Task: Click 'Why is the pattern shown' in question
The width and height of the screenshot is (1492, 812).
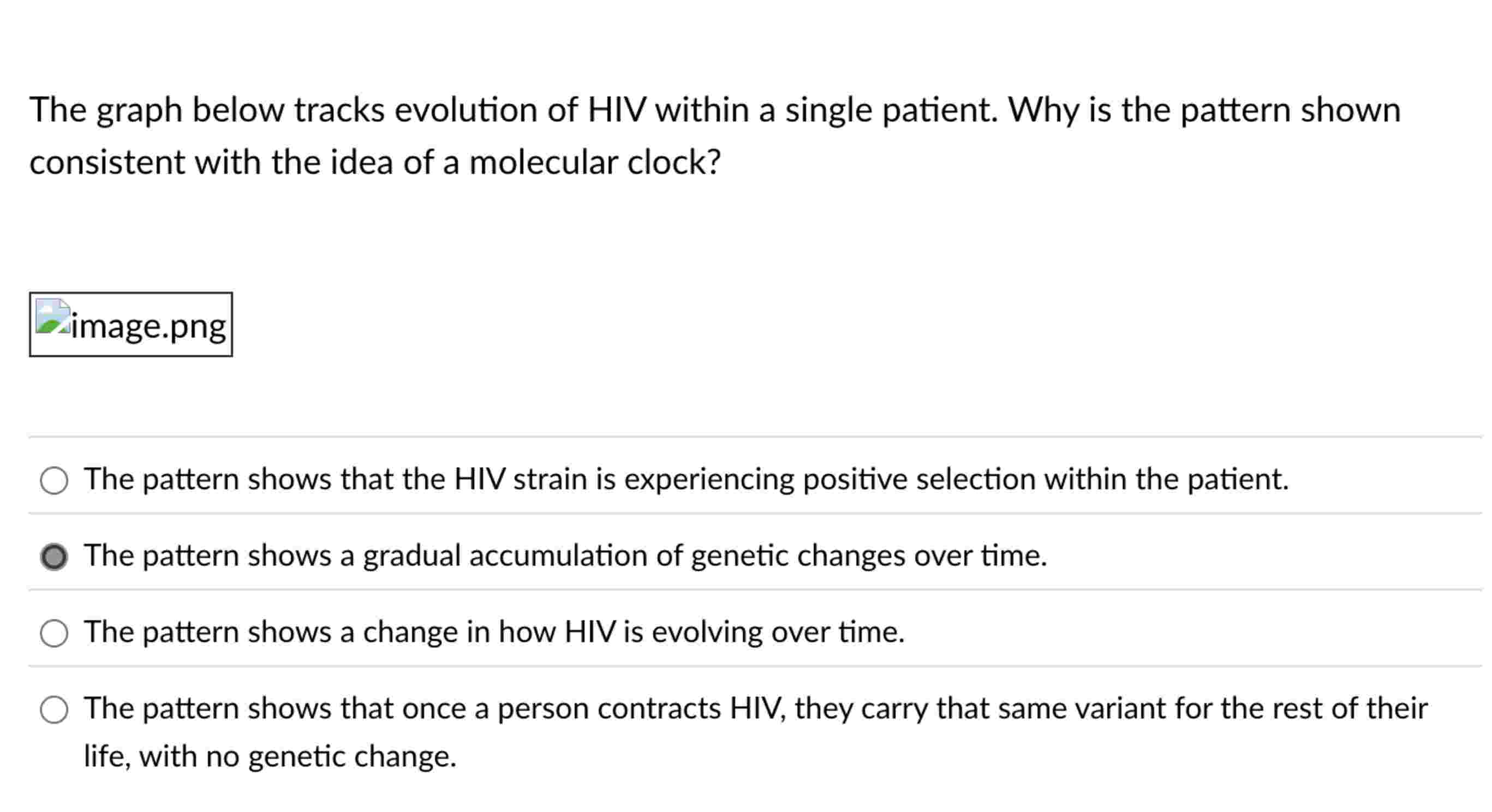Action: (x=1204, y=110)
